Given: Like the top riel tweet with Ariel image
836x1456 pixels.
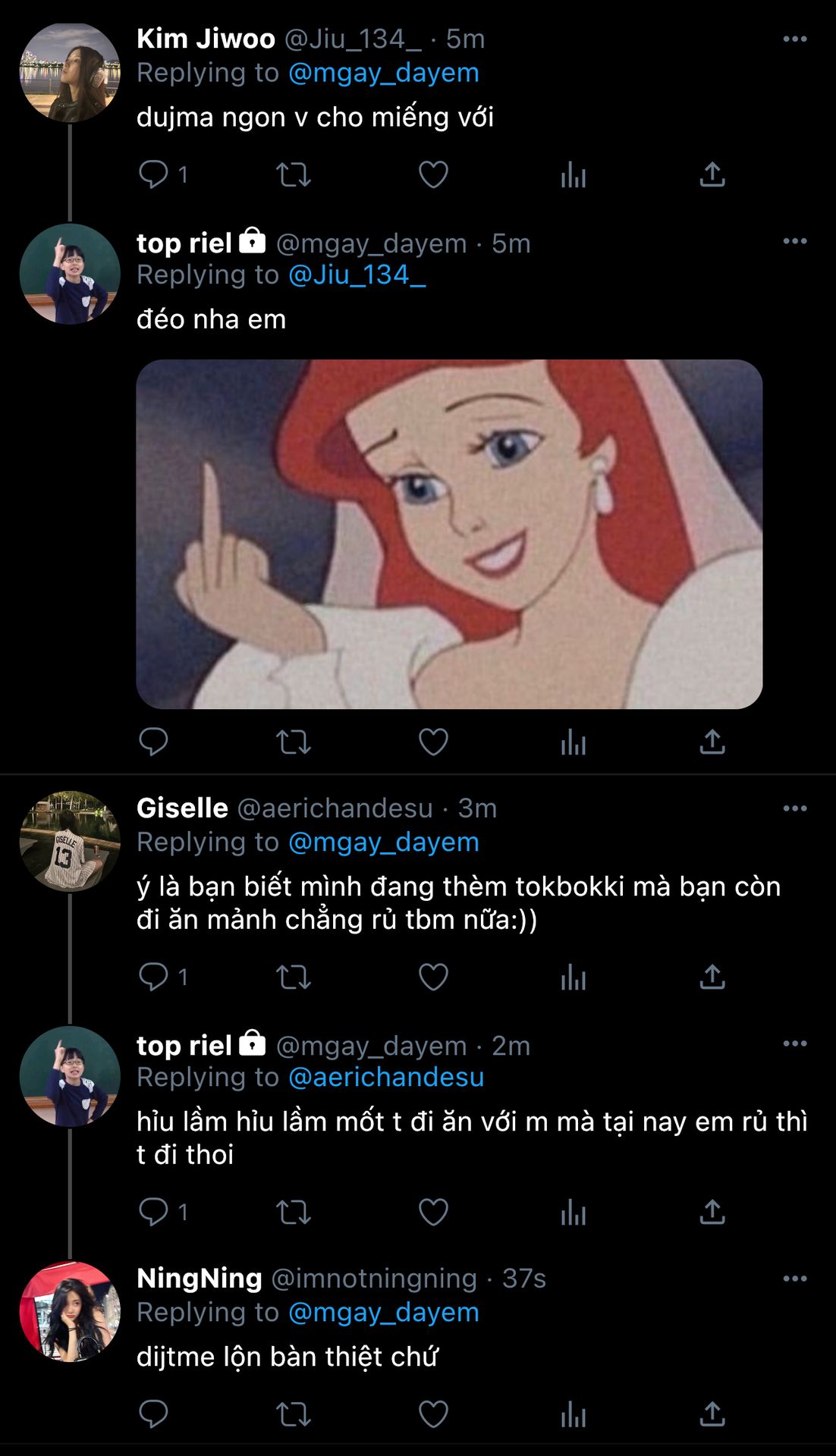Looking at the screenshot, I should click(433, 742).
